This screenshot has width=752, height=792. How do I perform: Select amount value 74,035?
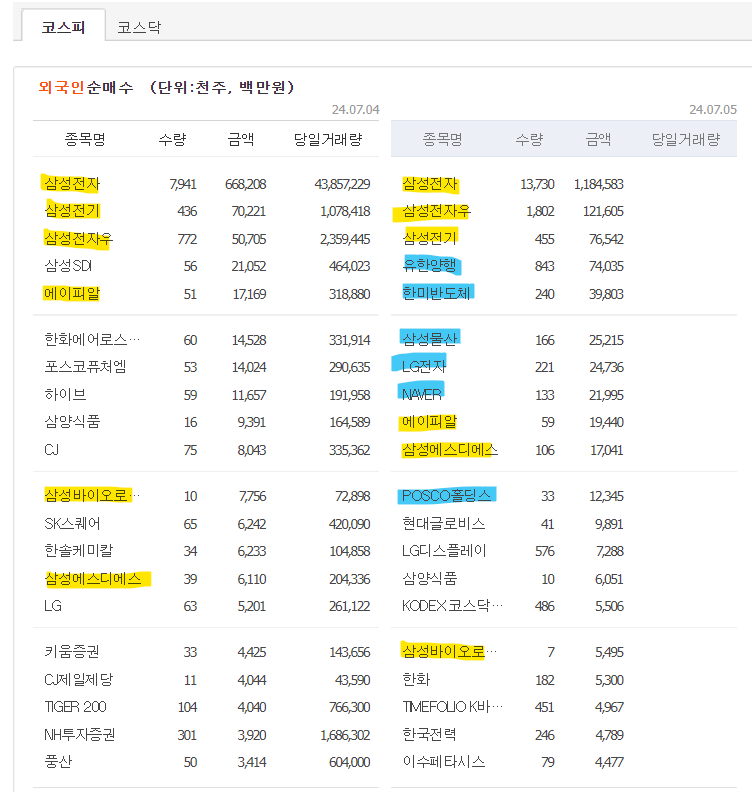click(x=606, y=266)
